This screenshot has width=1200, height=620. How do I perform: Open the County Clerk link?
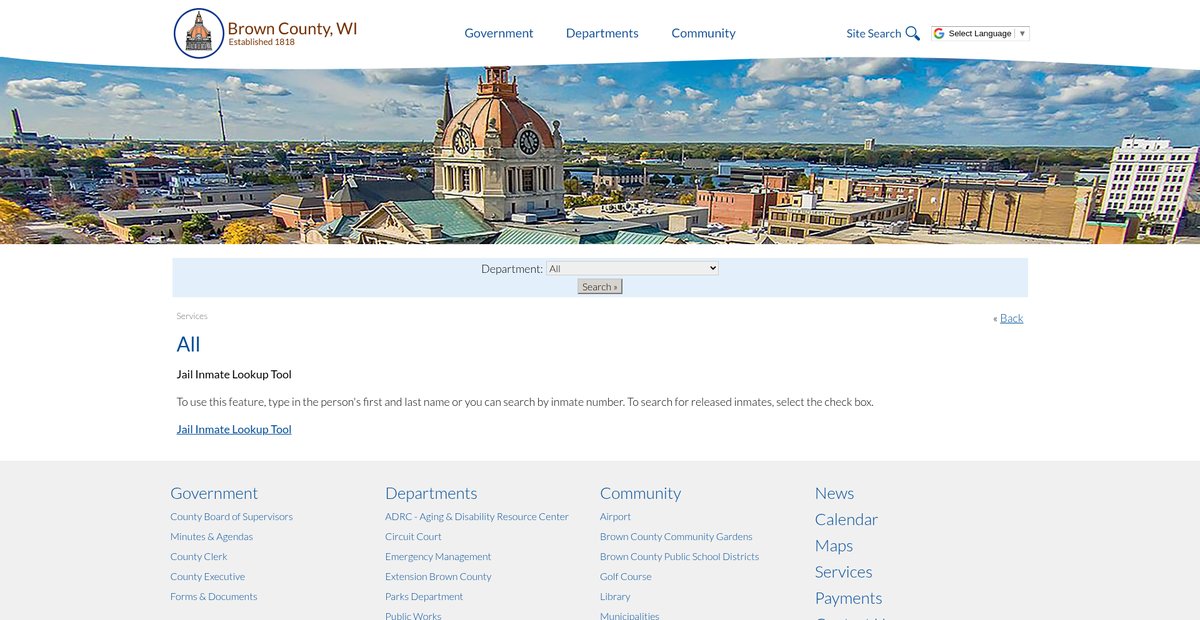198,557
